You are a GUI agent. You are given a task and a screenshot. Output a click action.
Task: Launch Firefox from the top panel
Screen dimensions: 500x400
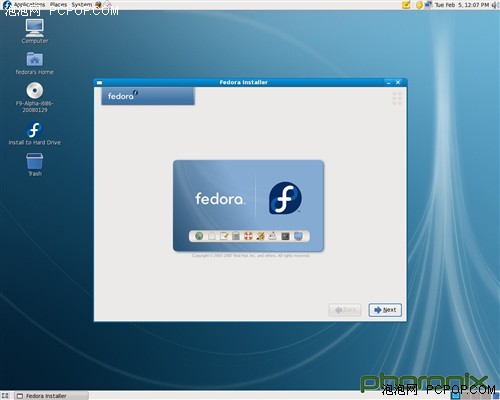click(98, 5)
